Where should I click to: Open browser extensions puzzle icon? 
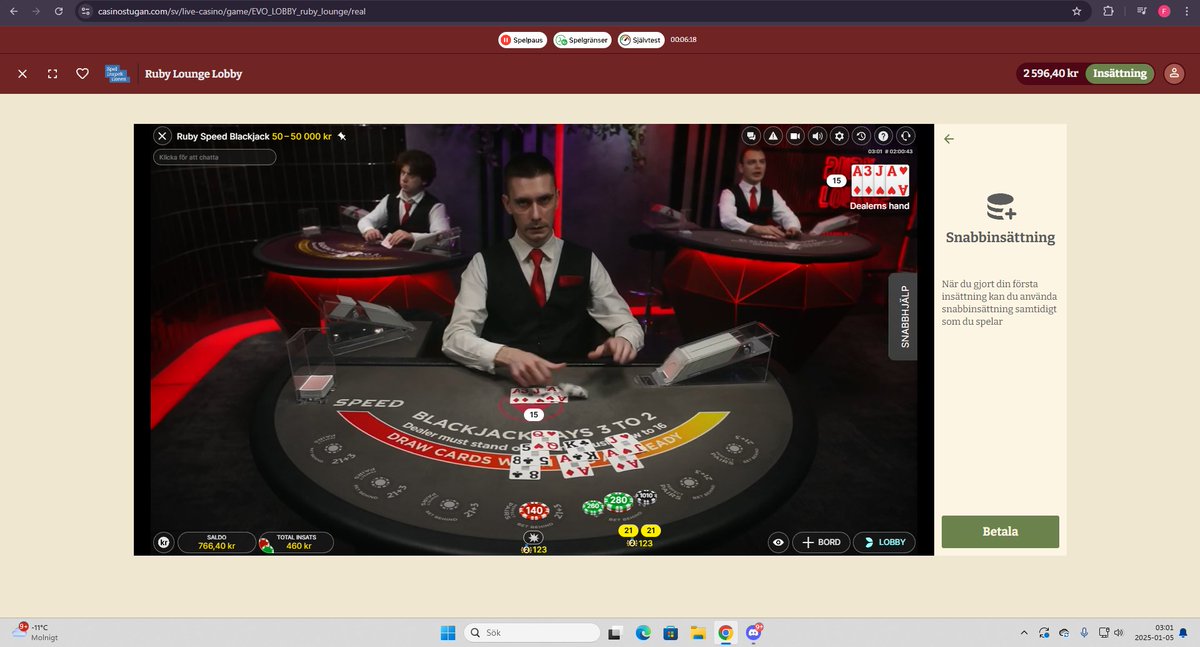pyautogui.click(x=1108, y=11)
